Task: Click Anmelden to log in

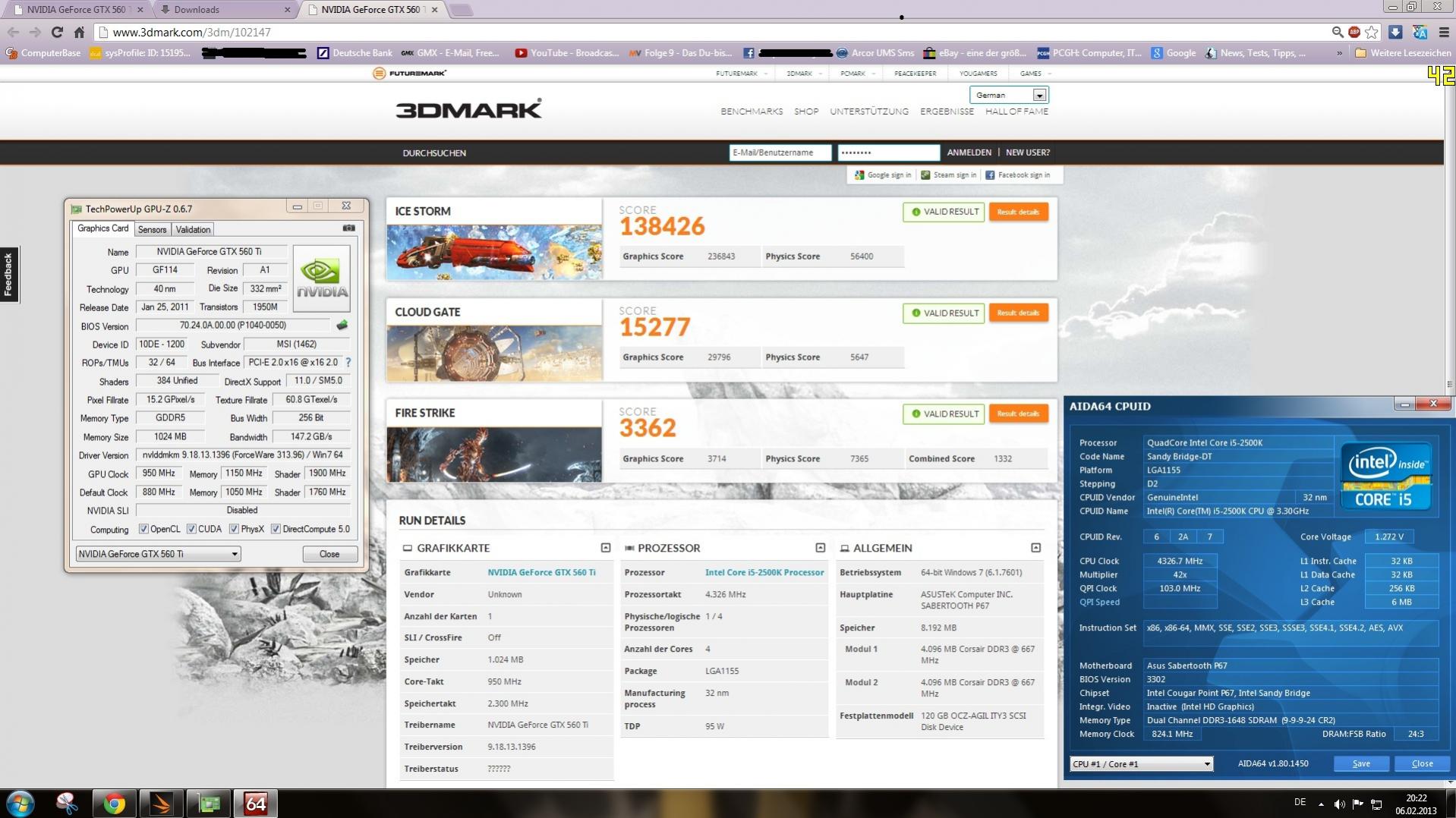Action: 969,153
